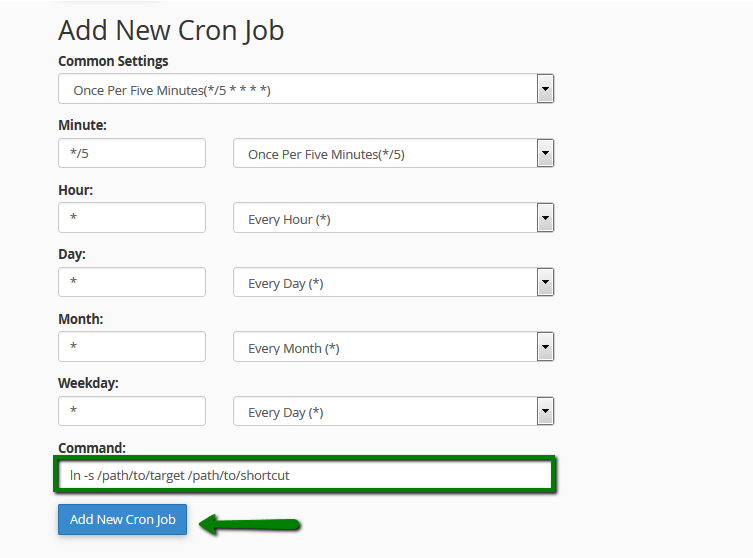Expand the Once Per Five Minutes(*/5) minute dropdown
This screenshot has width=753, height=558.
tap(393, 153)
